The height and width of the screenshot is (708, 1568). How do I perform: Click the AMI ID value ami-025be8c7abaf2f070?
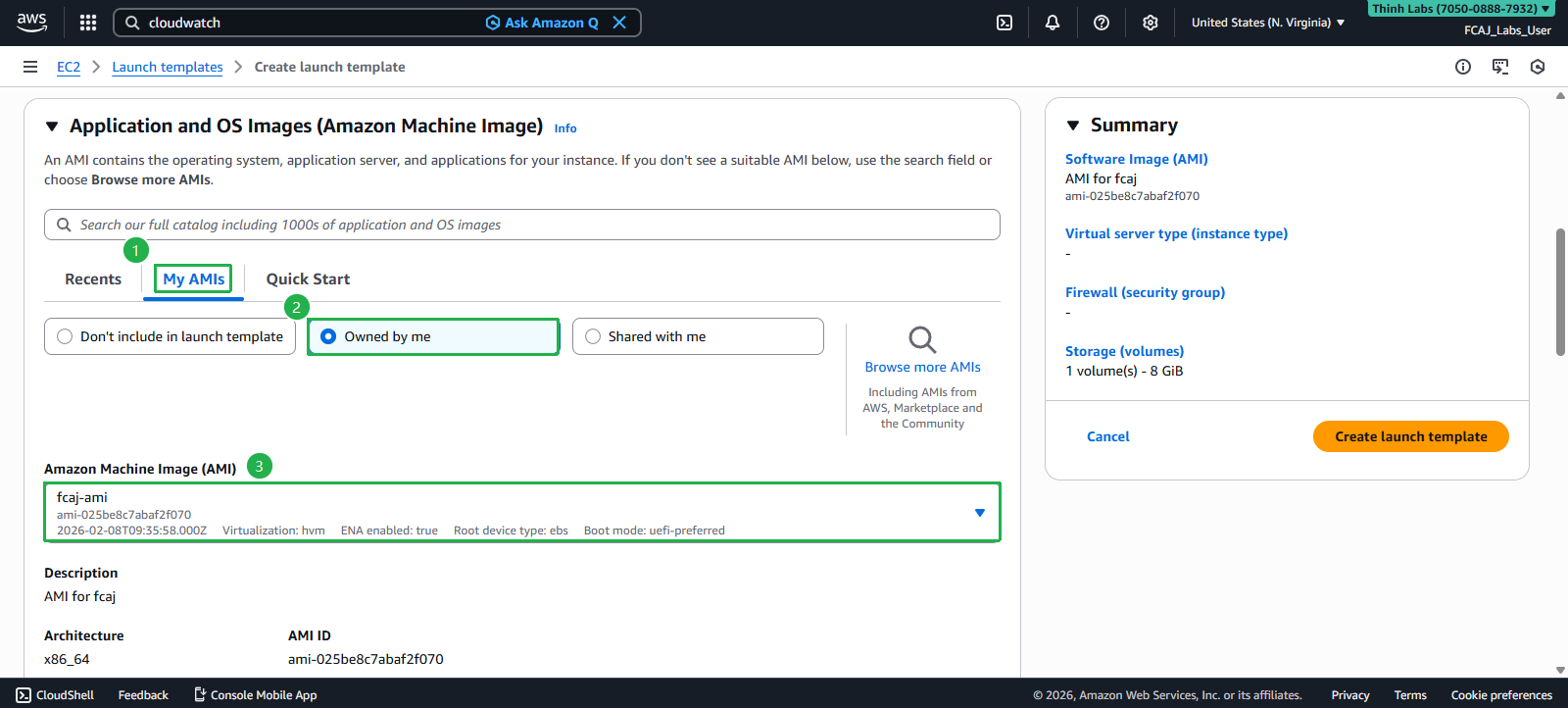pyautogui.click(x=366, y=659)
